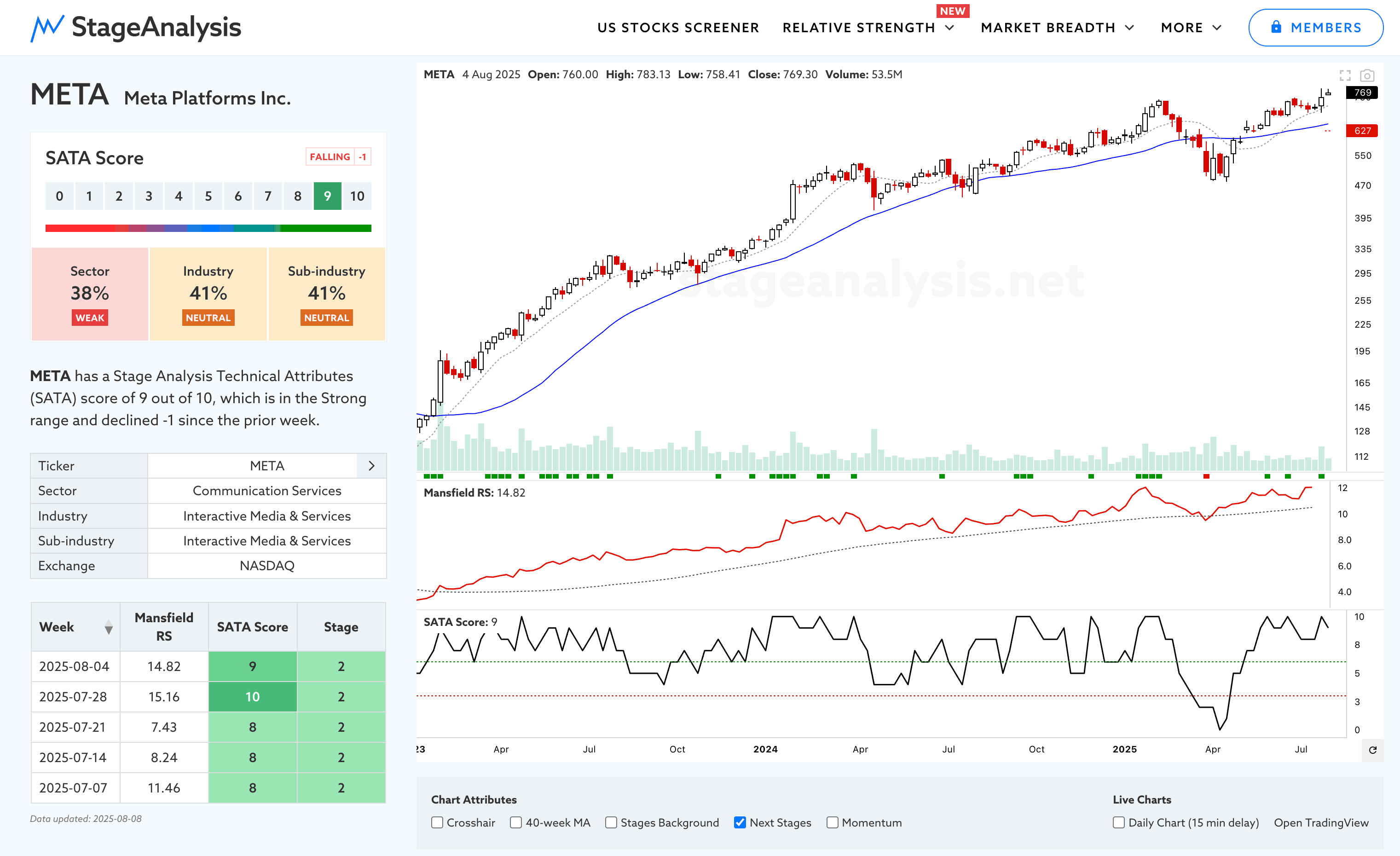Click the SATA red-to-green gradient bar
The width and height of the screenshot is (1400, 856).
(x=208, y=228)
